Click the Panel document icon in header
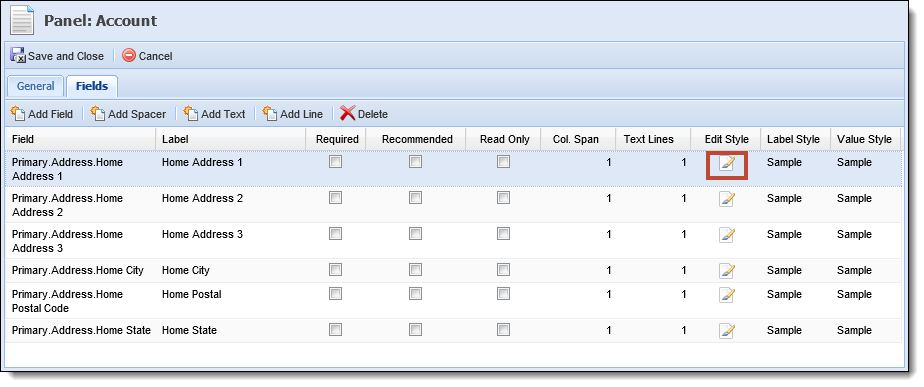 click(x=22, y=21)
